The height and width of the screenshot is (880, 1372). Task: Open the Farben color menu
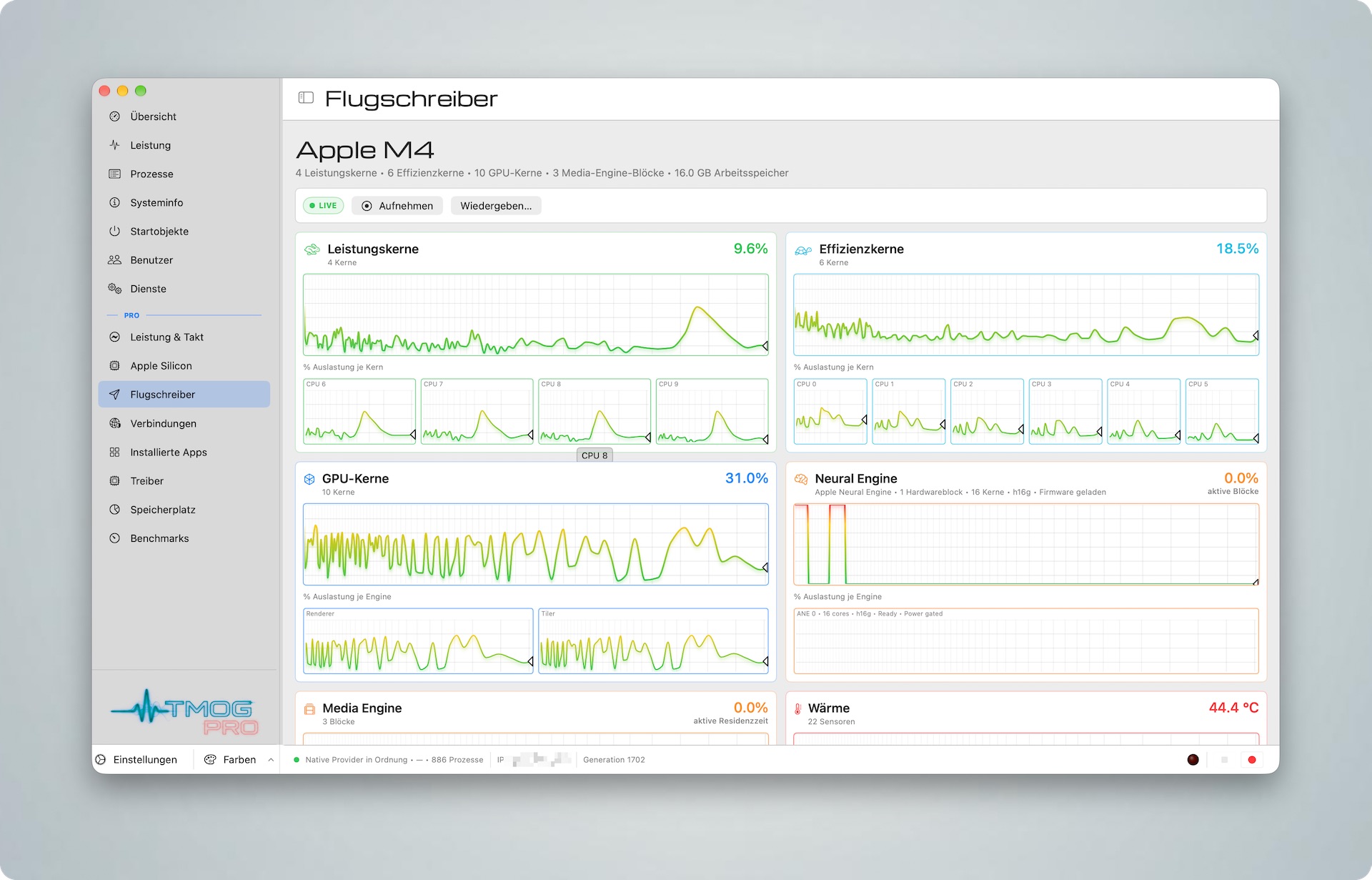pos(230,759)
